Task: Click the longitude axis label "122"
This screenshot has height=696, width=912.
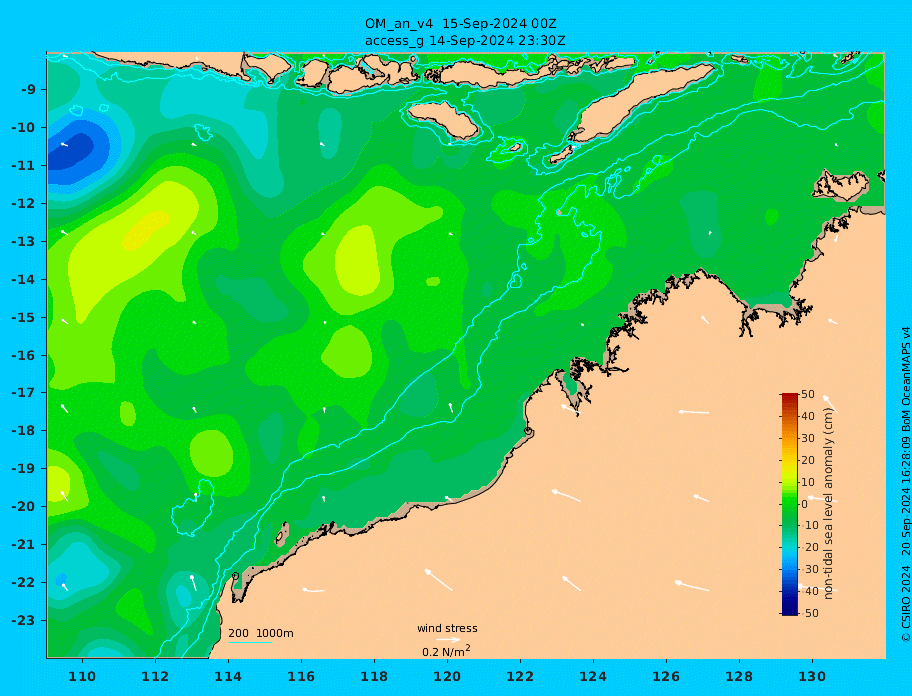Action: [520, 676]
